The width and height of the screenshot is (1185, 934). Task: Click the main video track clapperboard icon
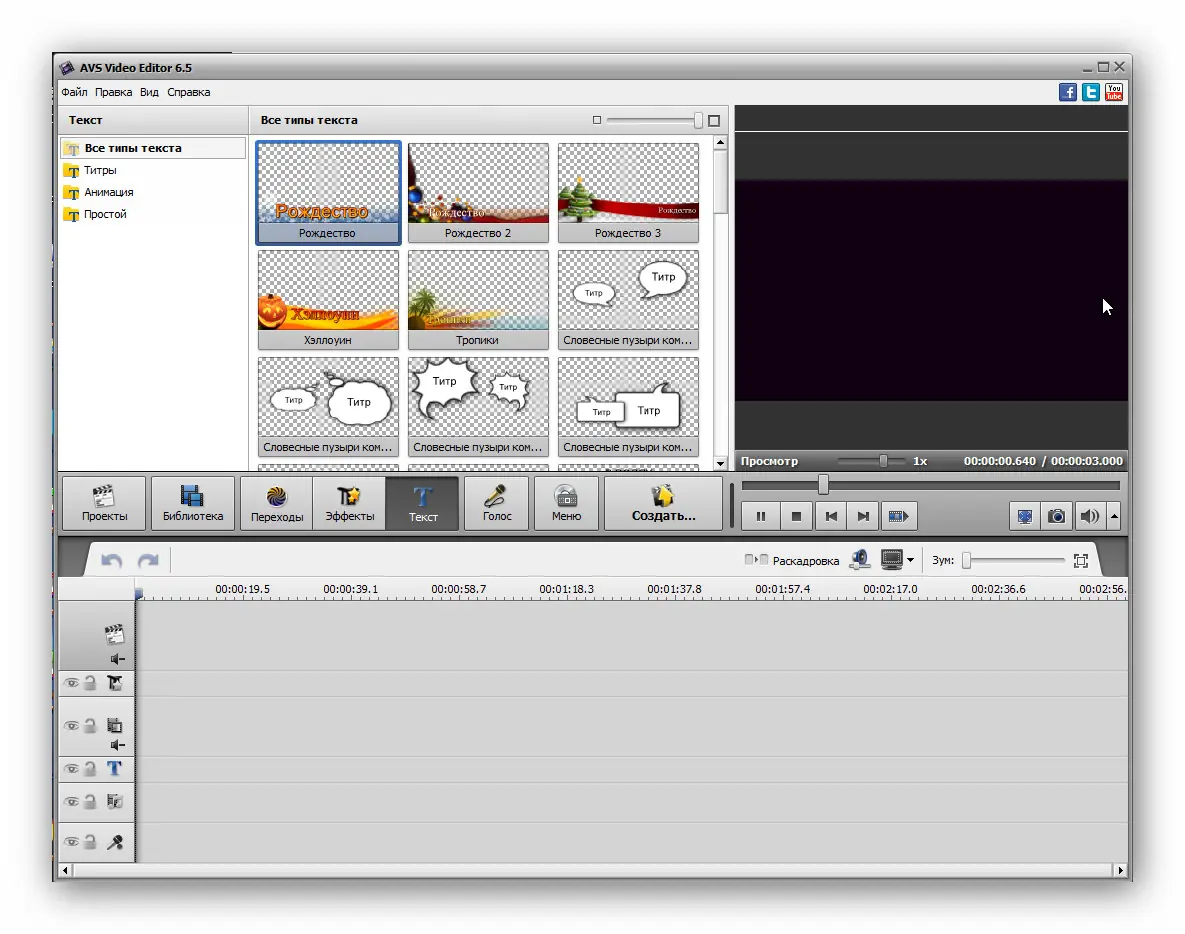pyautogui.click(x=114, y=634)
